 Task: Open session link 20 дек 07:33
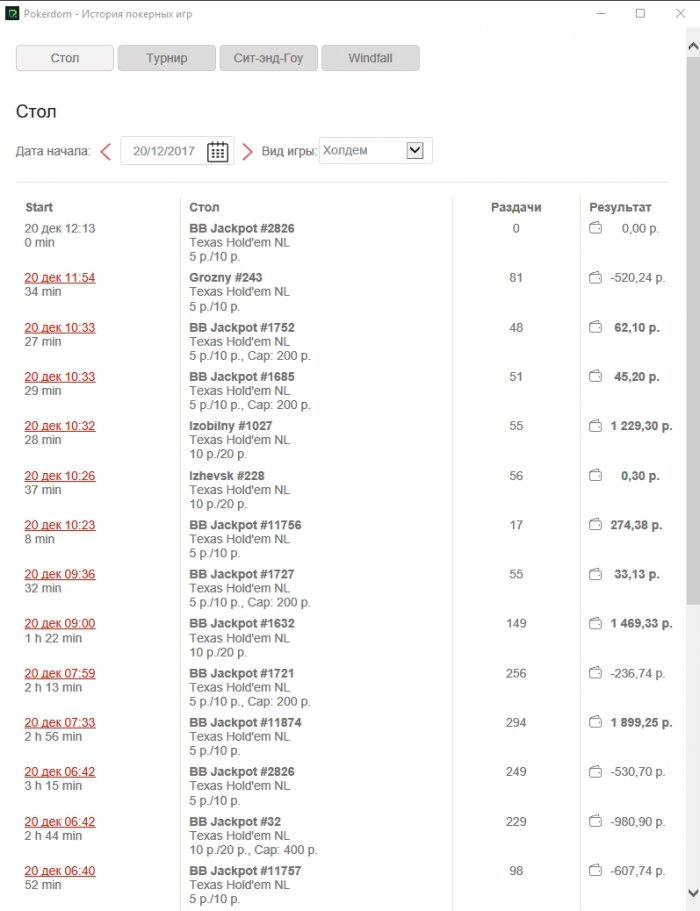pyautogui.click(x=60, y=722)
